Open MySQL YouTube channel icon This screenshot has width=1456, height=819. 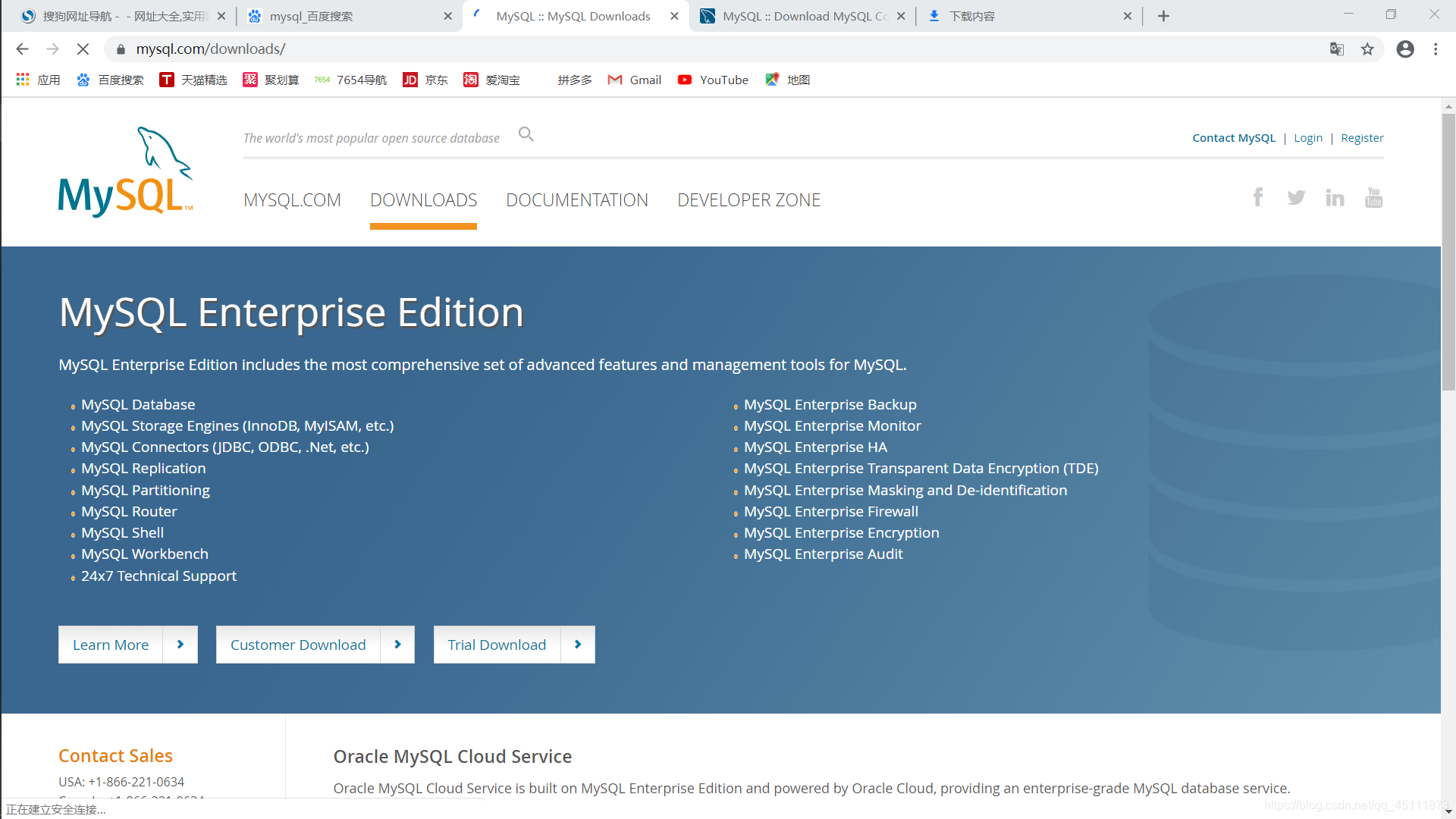pyautogui.click(x=1373, y=198)
